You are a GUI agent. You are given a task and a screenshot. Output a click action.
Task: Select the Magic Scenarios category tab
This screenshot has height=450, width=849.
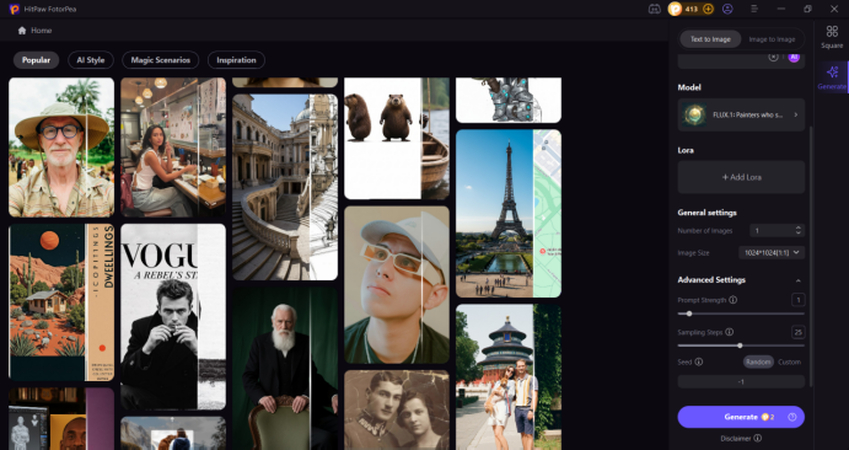(x=160, y=60)
